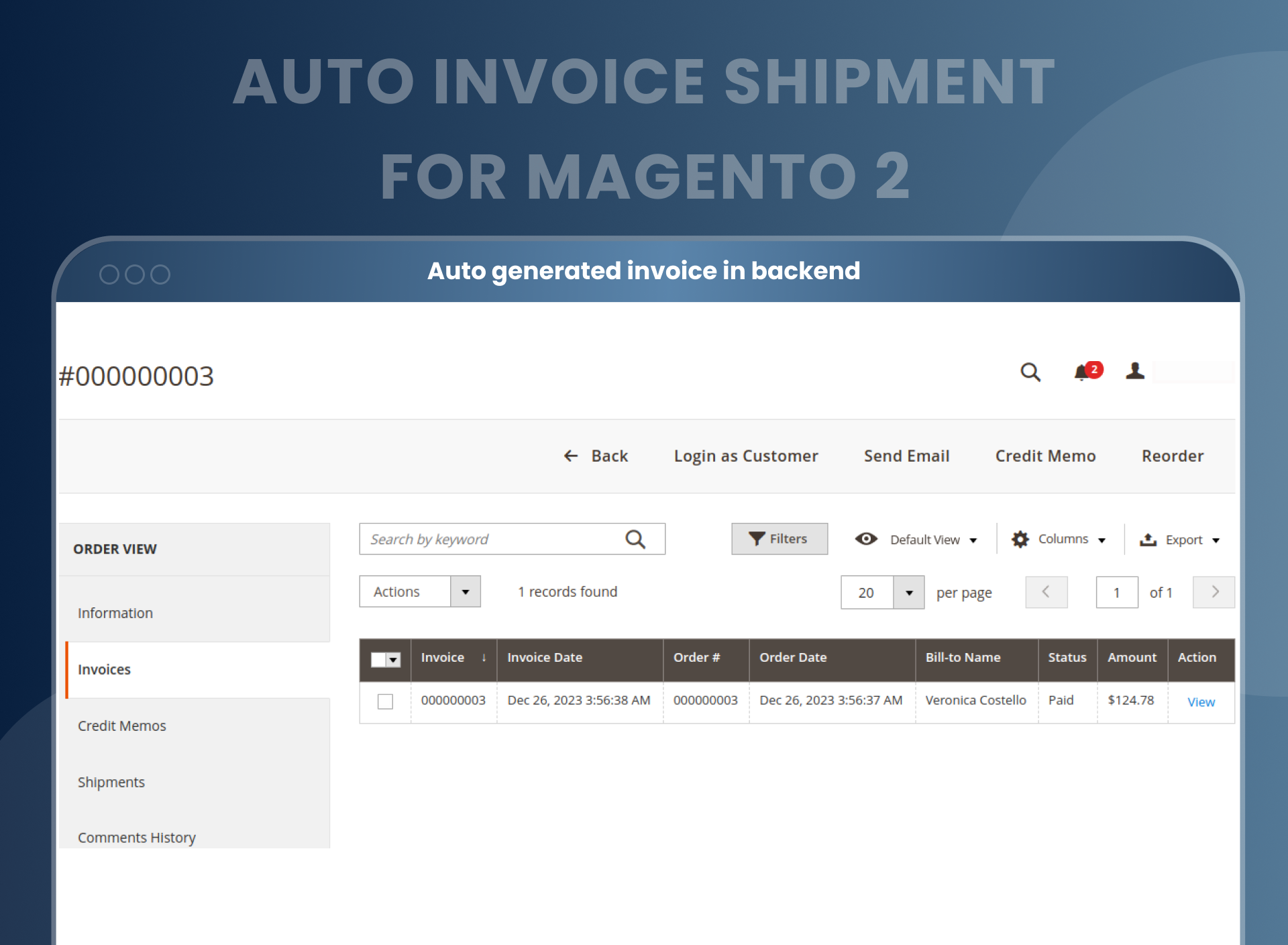Click the current page number field
This screenshot has width=1288, height=945.
(x=1117, y=592)
